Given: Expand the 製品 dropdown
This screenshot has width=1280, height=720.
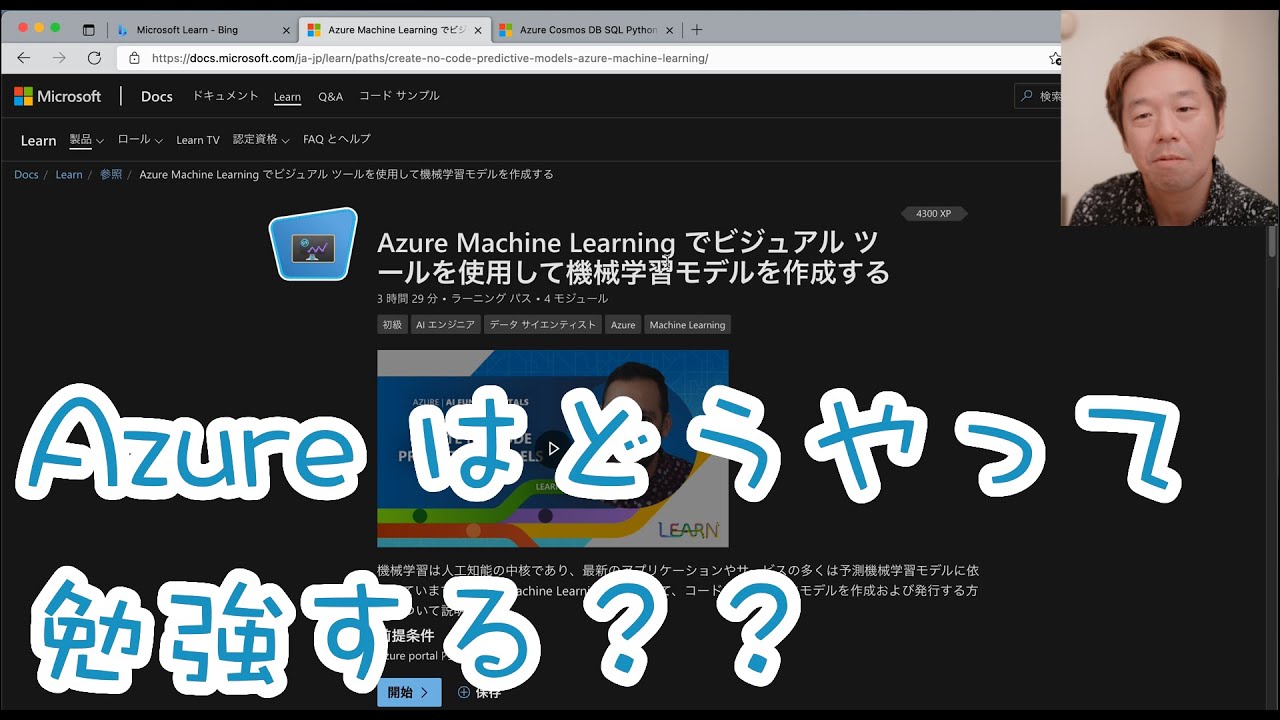Looking at the screenshot, I should (x=86, y=140).
